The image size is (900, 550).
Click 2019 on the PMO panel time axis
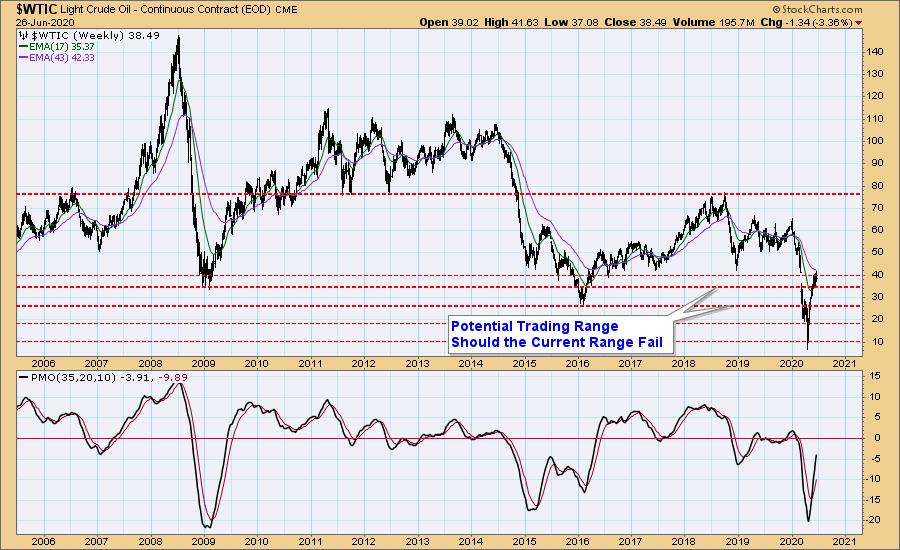738,541
